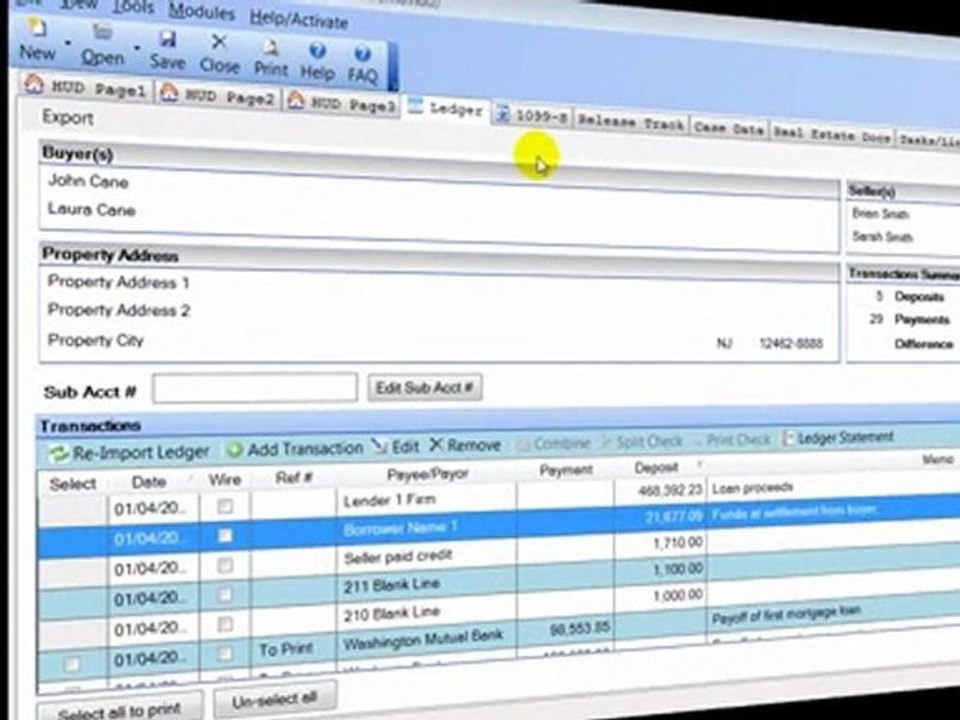Screen dimensions: 960x720
Task: Toggle Wire checkbox for Washington Mutual Bank row
Action: click(x=225, y=653)
